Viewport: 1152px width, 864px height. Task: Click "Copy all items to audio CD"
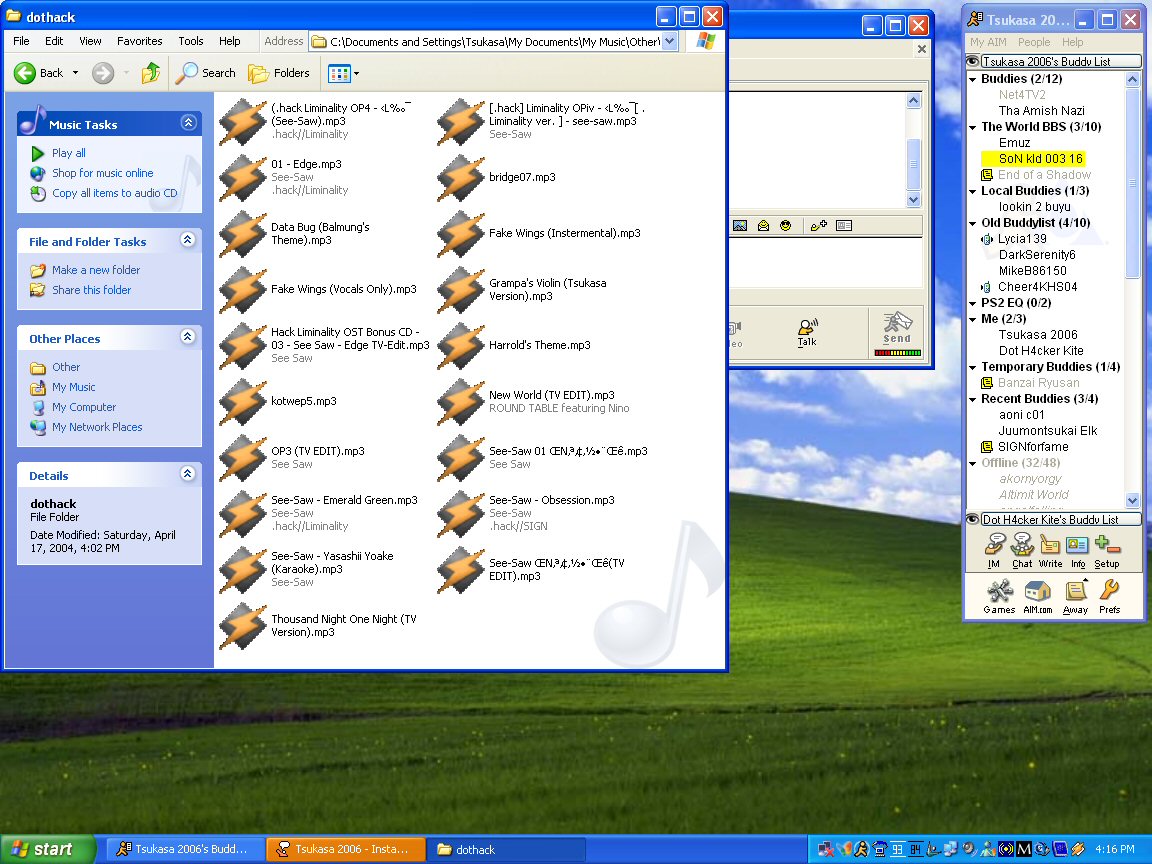click(x=114, y=193)
